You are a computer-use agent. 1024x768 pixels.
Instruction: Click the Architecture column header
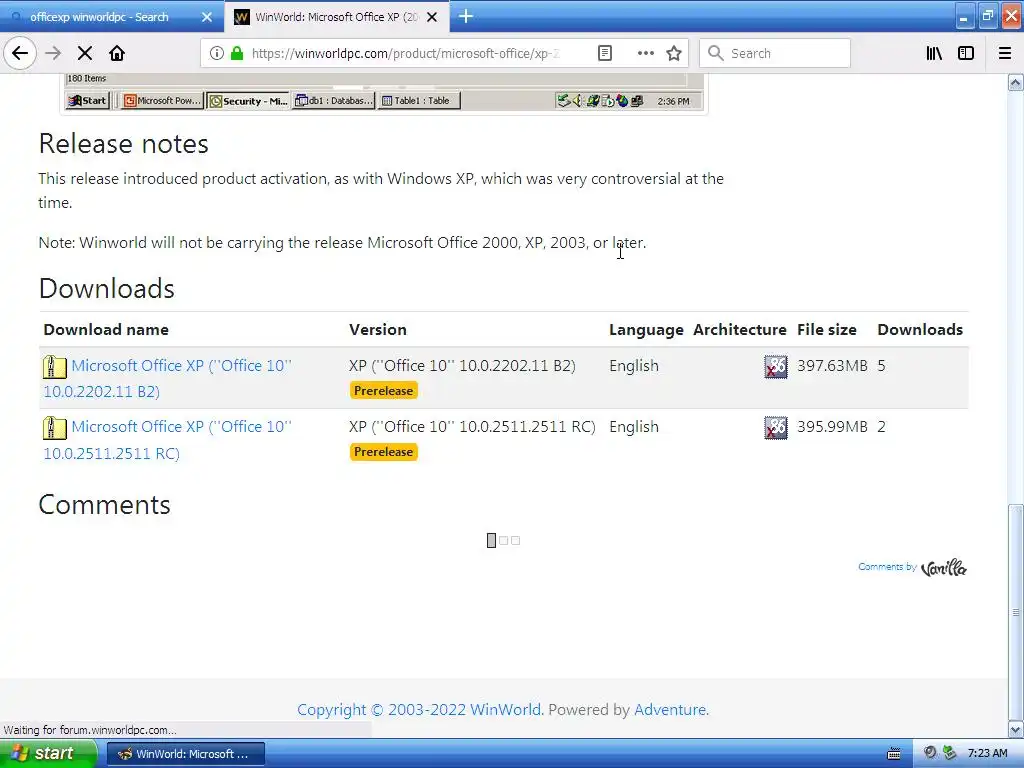click(x=739, y=330)
